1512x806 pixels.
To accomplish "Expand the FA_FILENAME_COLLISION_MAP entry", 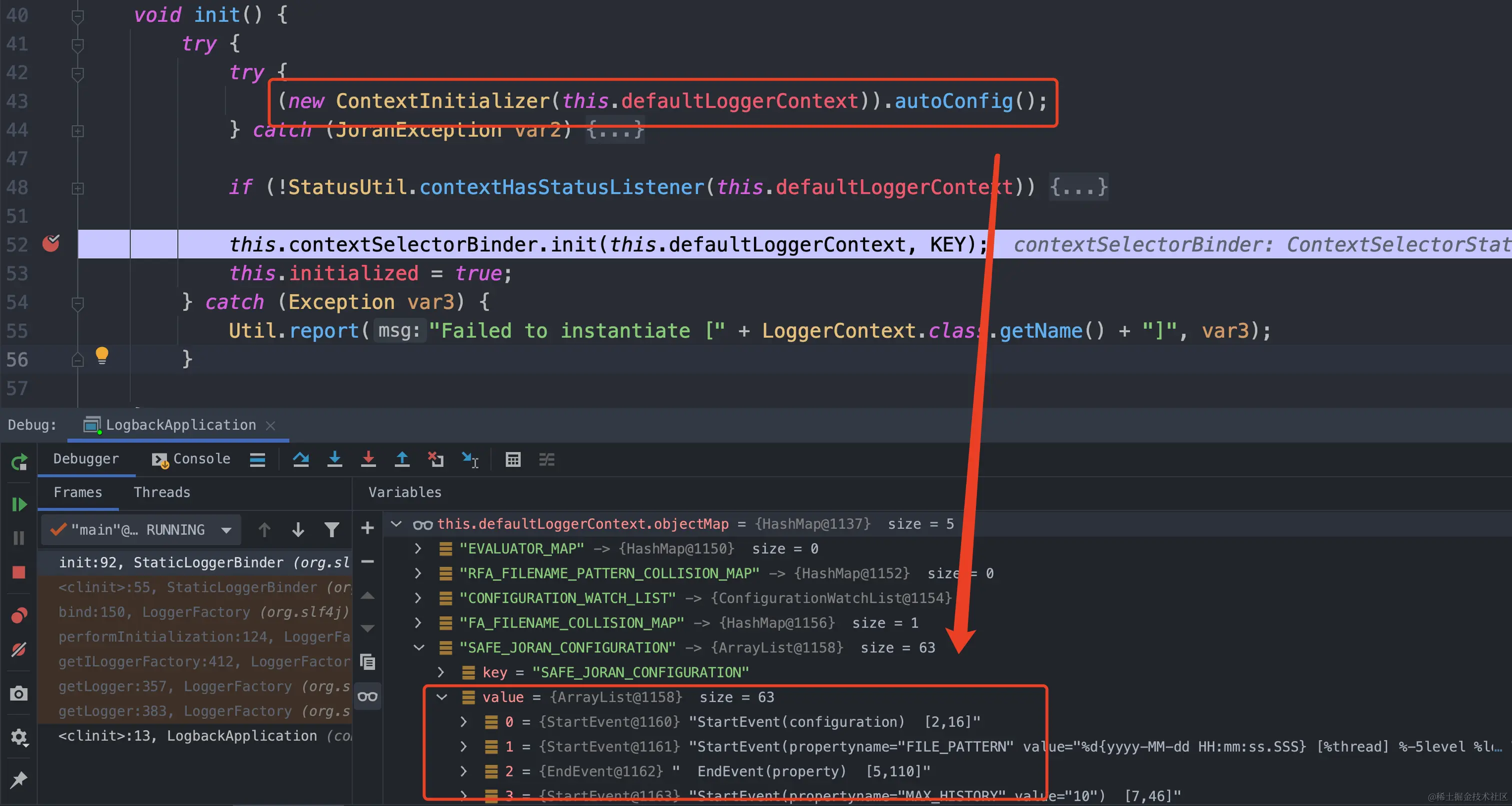I will [418, 623].
